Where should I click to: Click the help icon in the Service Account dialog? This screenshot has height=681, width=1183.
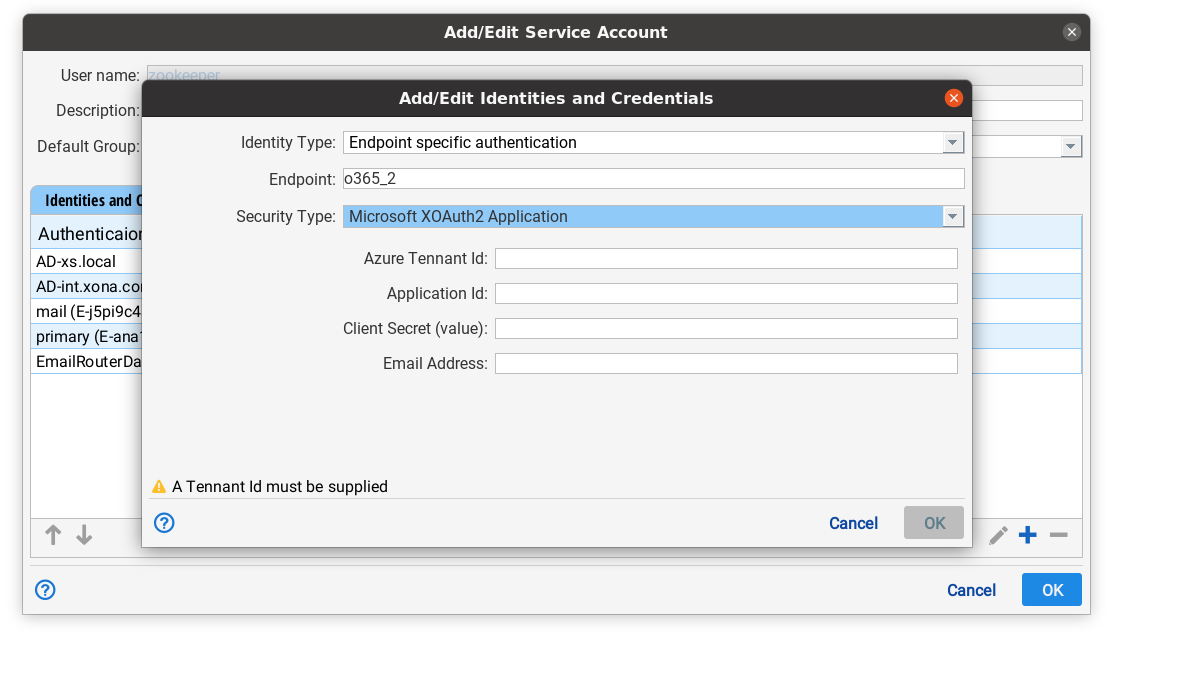click(45, 590)
